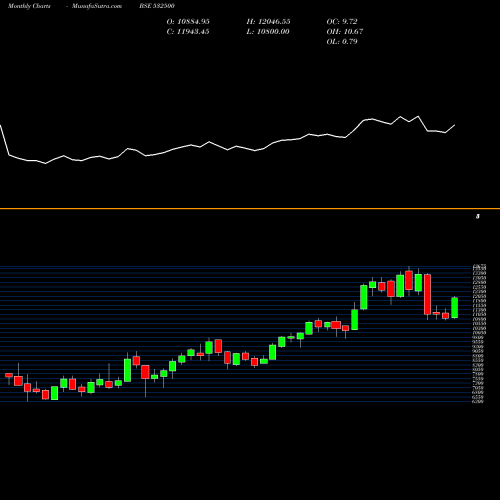The image size is (500, 500).
Task: Click the 'Monthly Charts' title text
Action: 29,6
